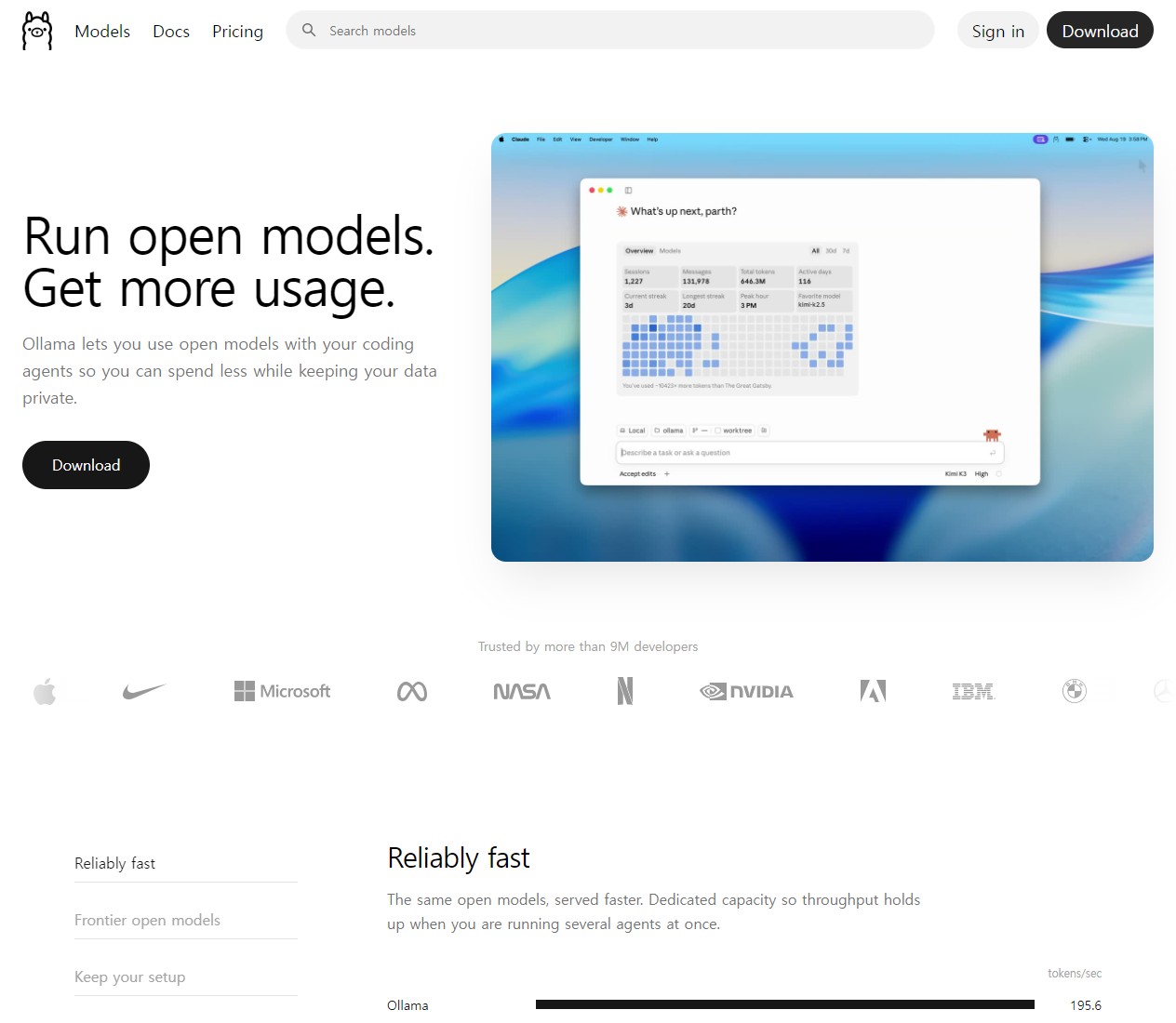Click the 'tokens/sec' column label
Viewport: 1176px width, 1023px height.
(x=1075, y=973)
